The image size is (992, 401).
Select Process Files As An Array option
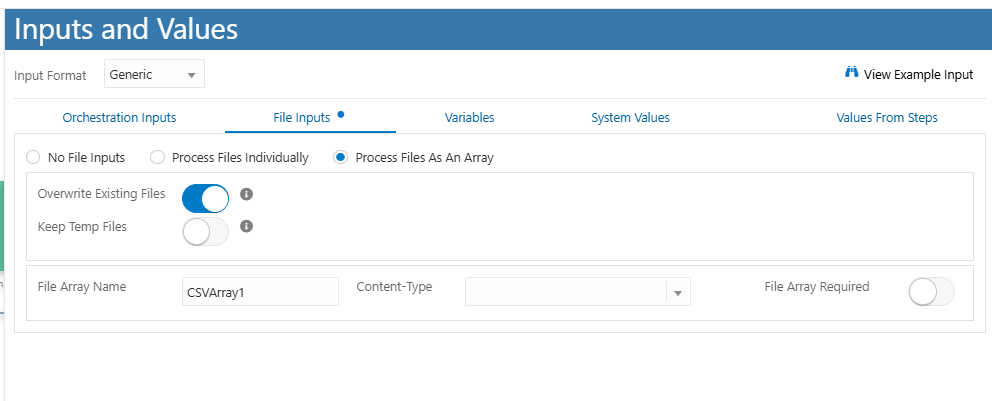tap(340, 157)
